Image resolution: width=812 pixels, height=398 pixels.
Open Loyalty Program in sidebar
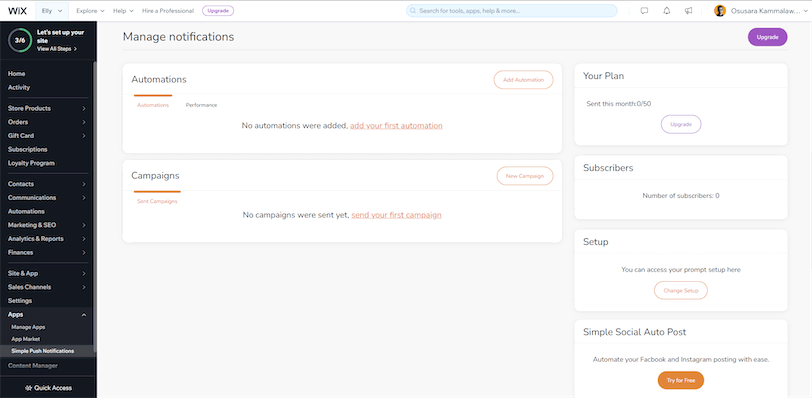31,163
